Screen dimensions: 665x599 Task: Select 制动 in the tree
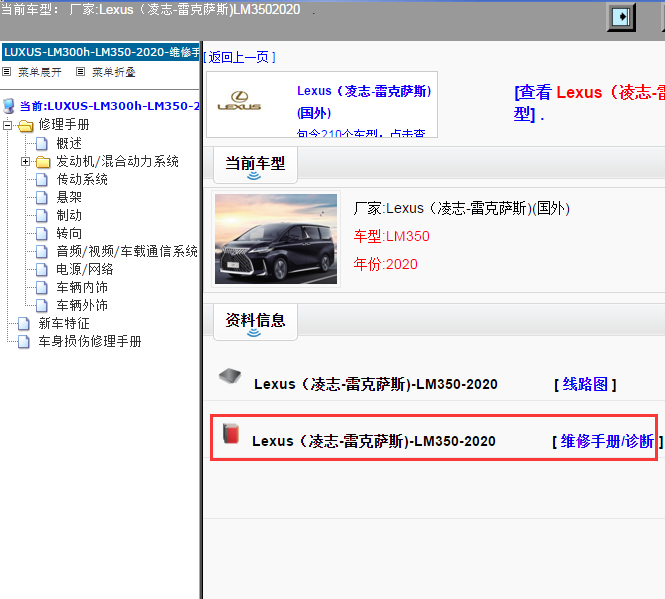pos(69,216)
